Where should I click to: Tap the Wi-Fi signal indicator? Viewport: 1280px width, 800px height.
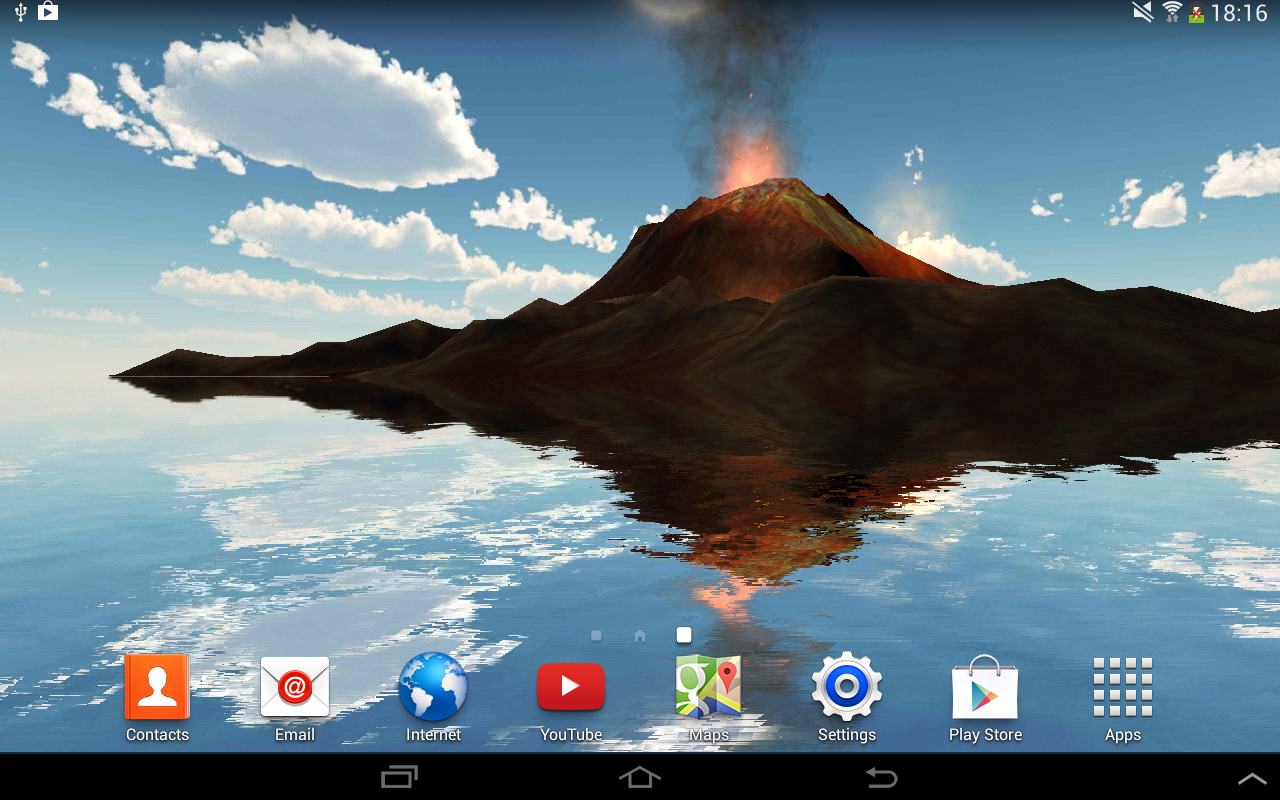click(1170, 14)
